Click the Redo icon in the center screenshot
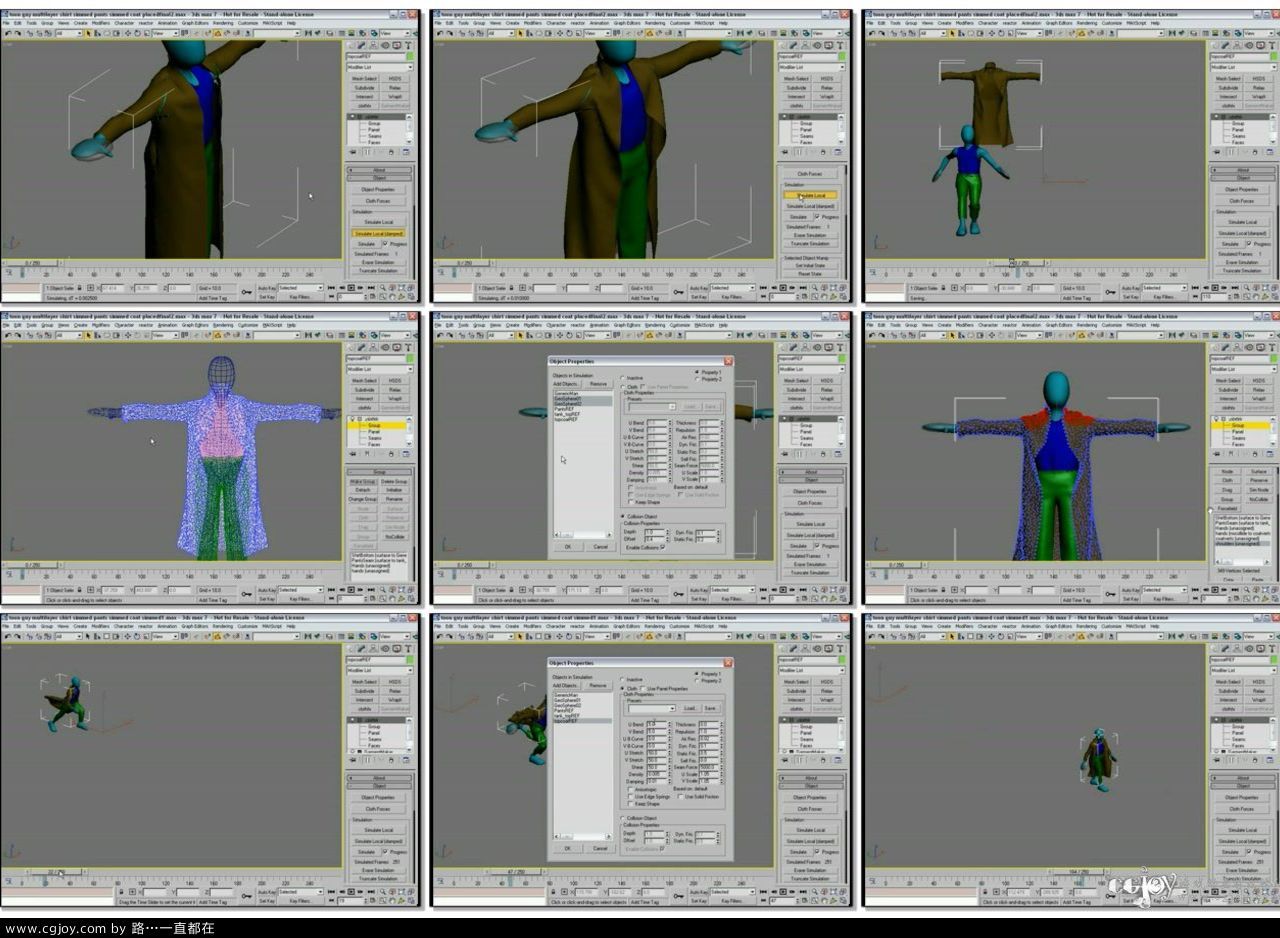Viewport: 1280px width, 938px height. tap(449, 335)
